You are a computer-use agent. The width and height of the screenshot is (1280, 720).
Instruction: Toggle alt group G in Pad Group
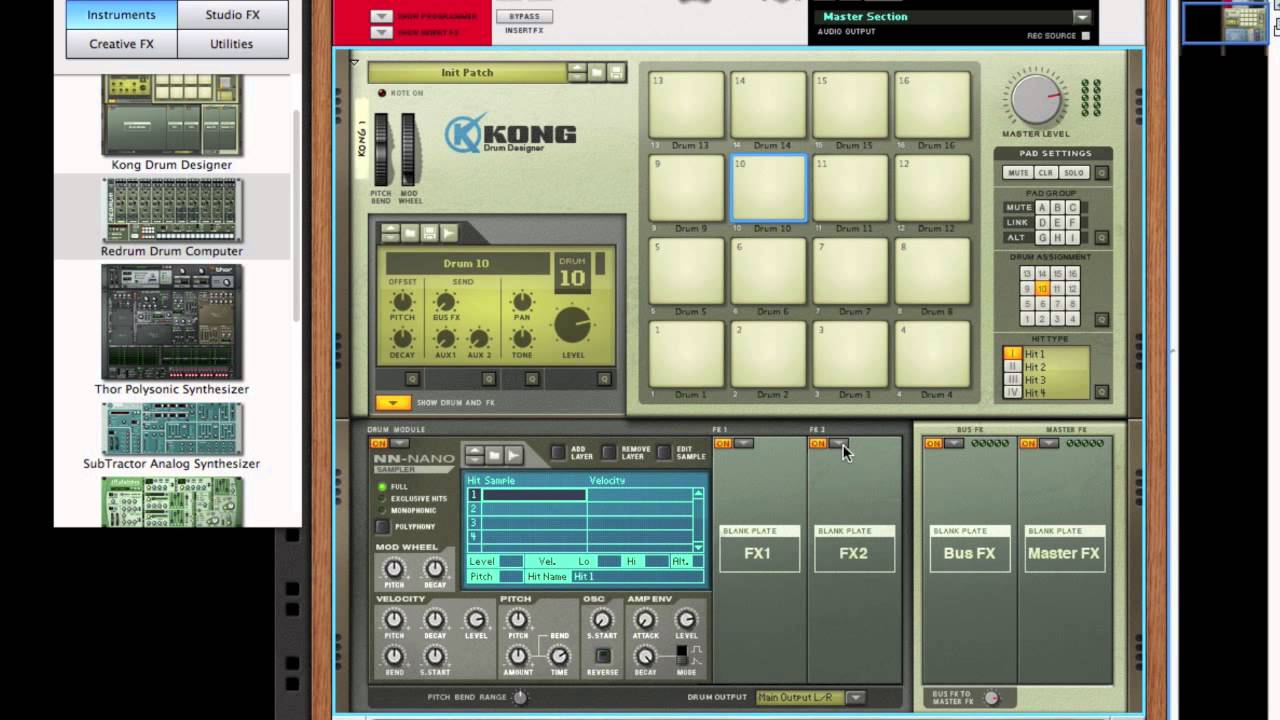pyautogui.click(x=1042, y=238)
